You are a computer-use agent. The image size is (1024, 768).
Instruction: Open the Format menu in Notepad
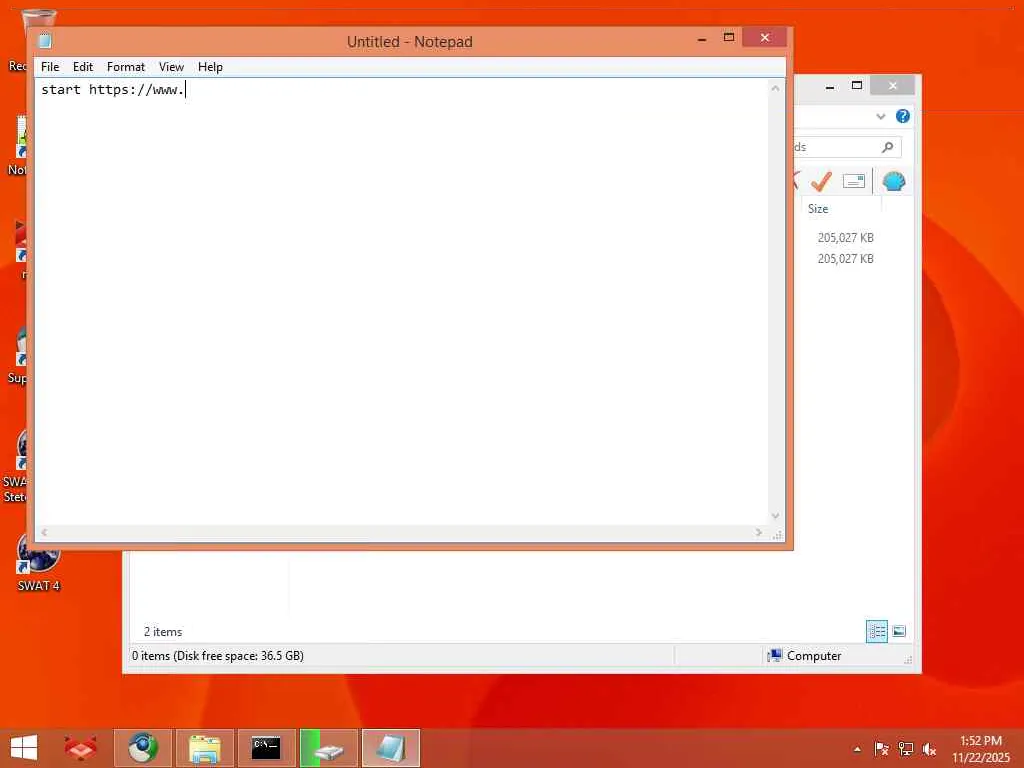[125, 67]
